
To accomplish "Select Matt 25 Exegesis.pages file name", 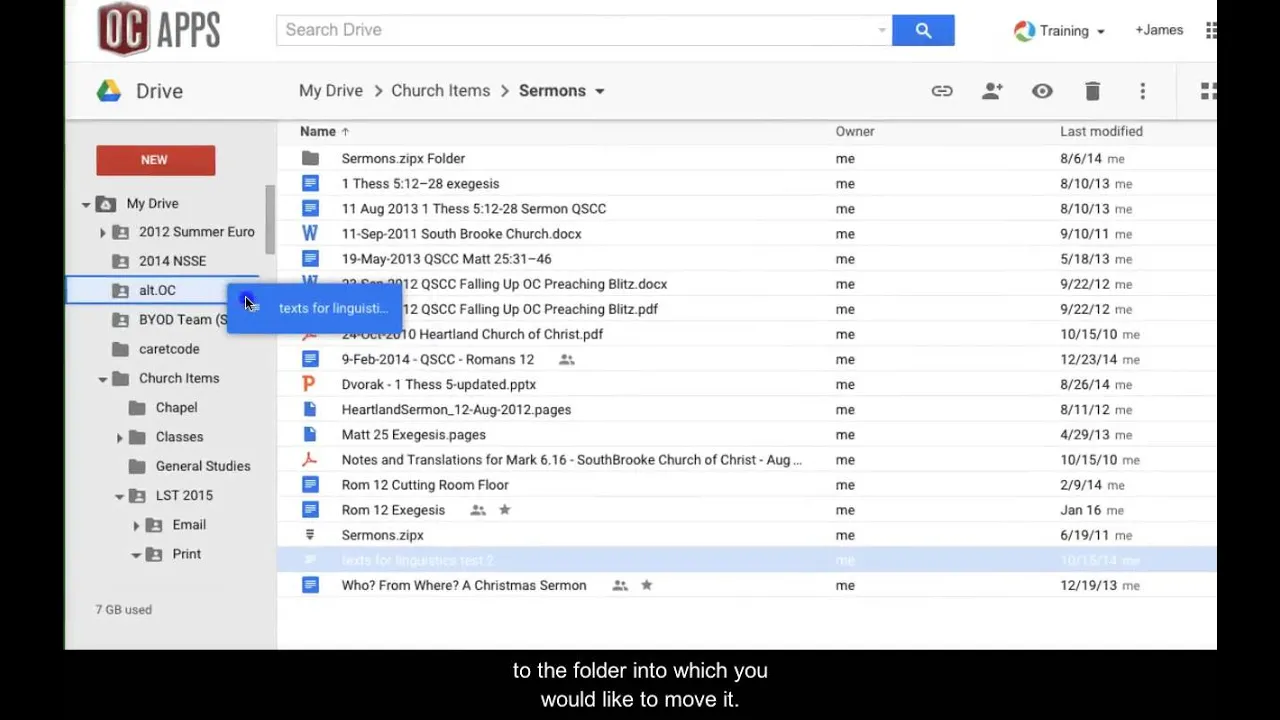I will 413,434.
